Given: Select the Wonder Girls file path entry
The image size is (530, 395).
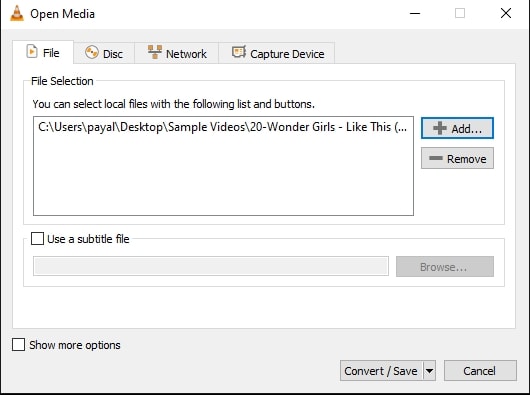Looking at the screenshot, I should click(223, 127).
